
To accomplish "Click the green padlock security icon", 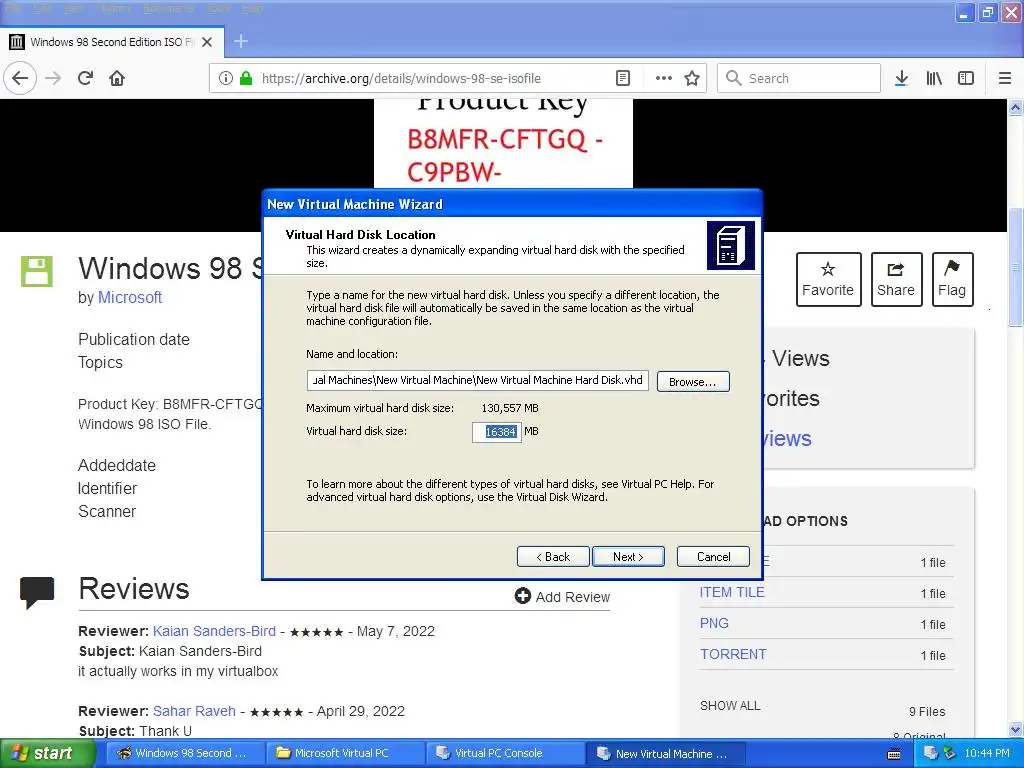I will point(246,78).
